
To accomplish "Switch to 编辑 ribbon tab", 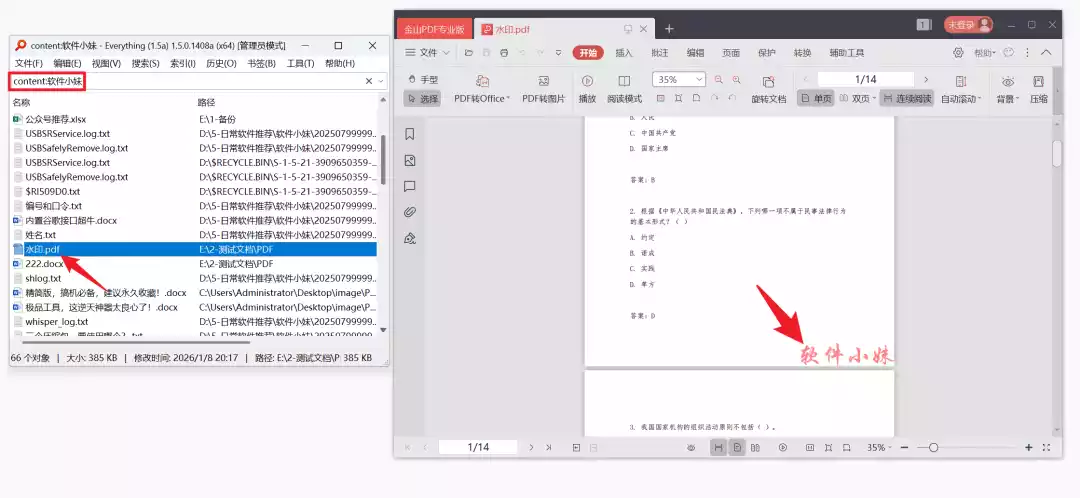I will [x=696, y=52].
